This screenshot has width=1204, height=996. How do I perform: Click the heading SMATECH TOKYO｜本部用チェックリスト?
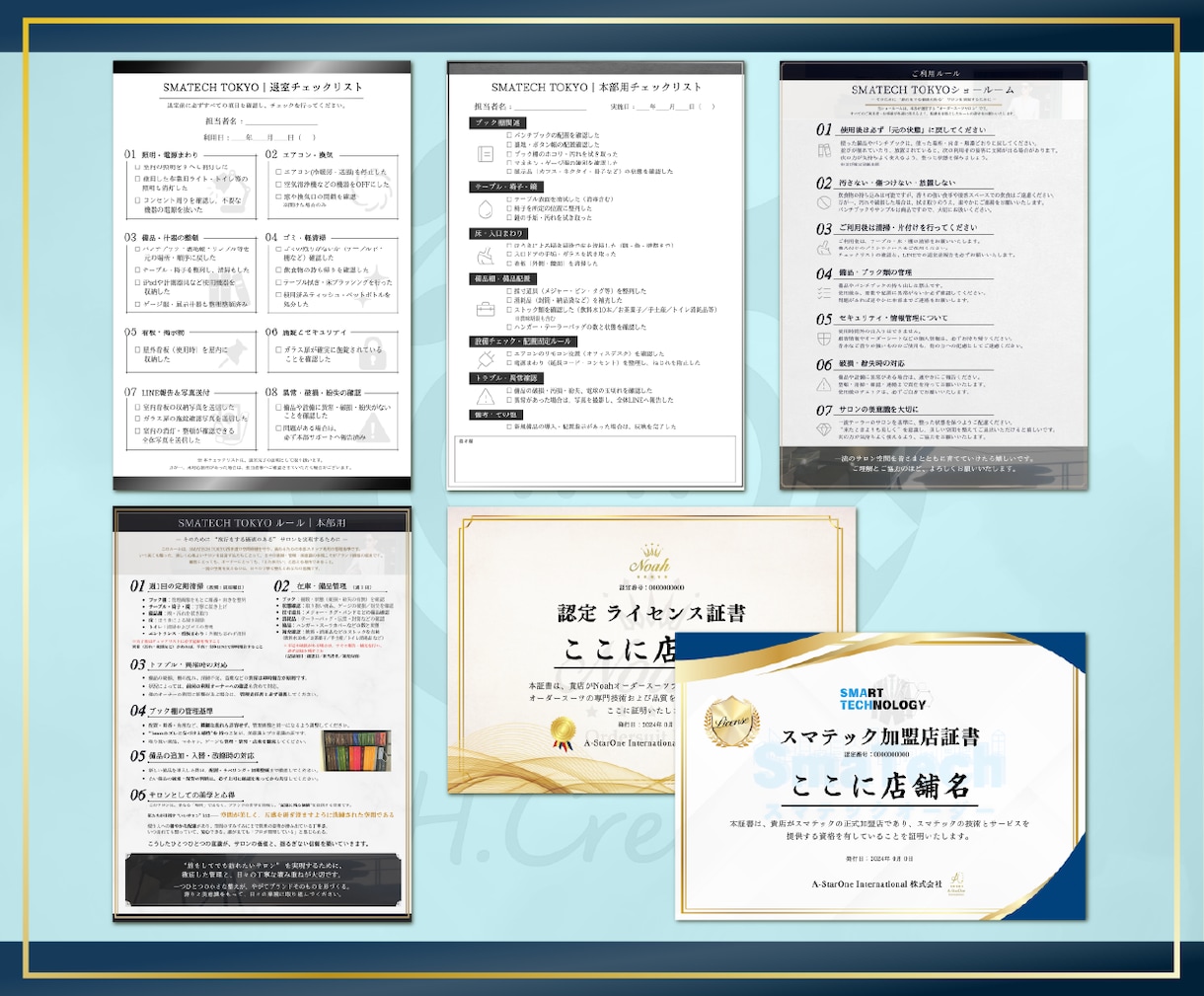(596, 87)
